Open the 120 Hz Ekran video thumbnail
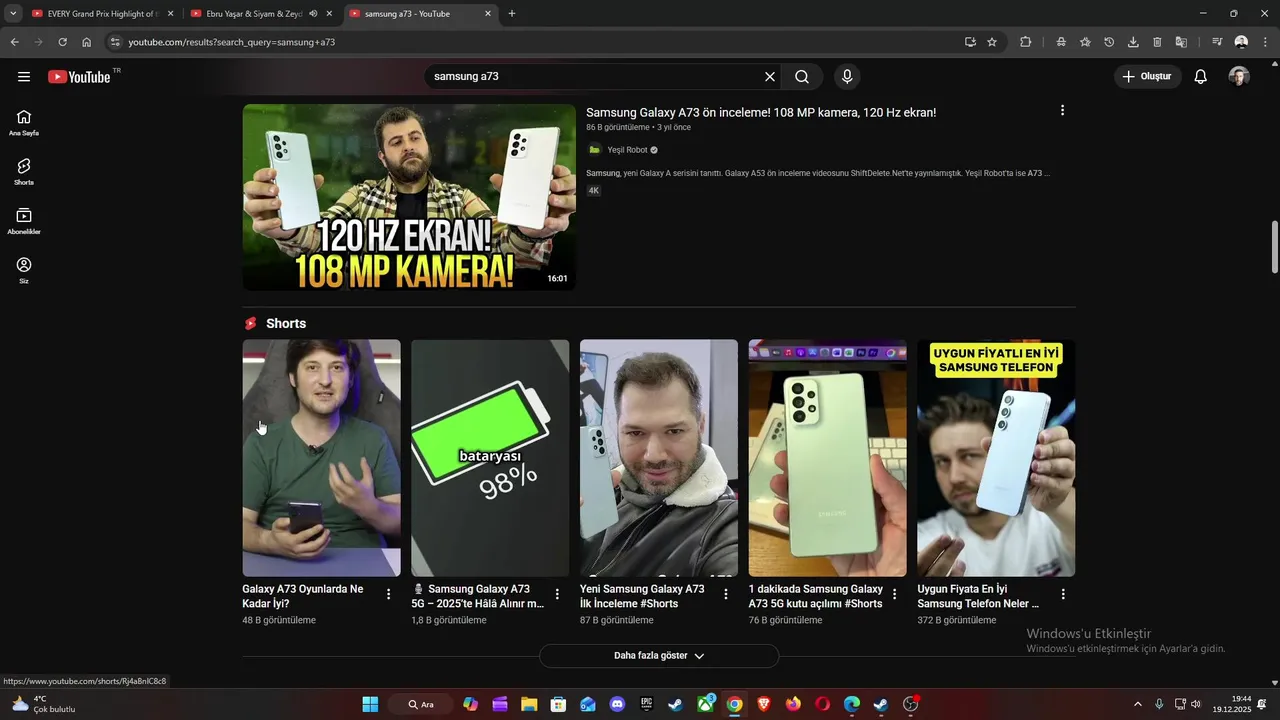Screen dimensions: 1280x720 coord(409,197)
